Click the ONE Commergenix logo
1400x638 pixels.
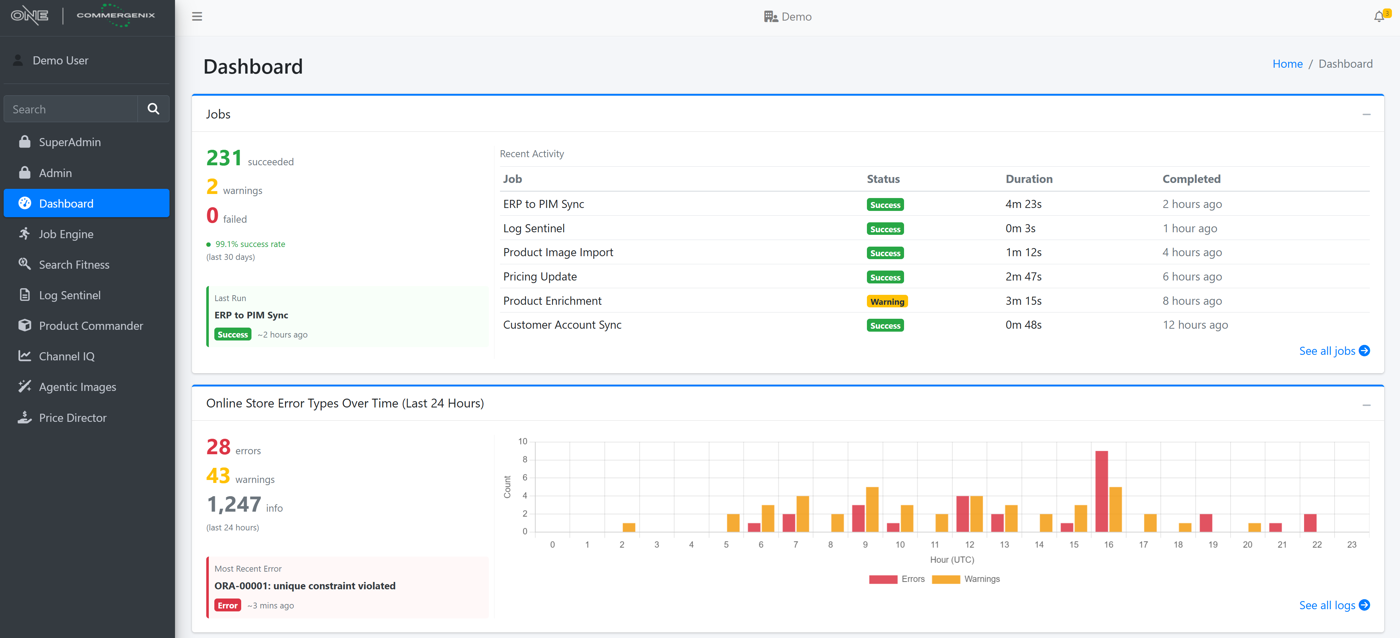(x=84, y=16)
